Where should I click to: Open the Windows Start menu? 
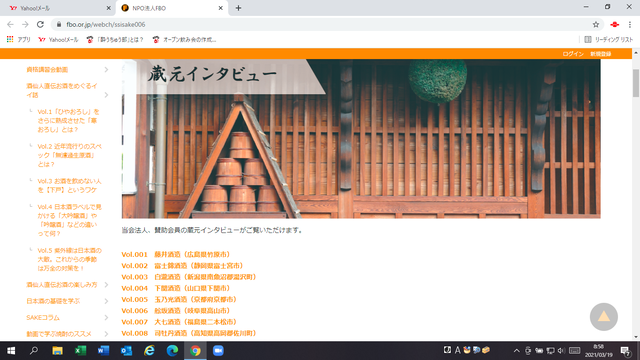click(11, 351)
